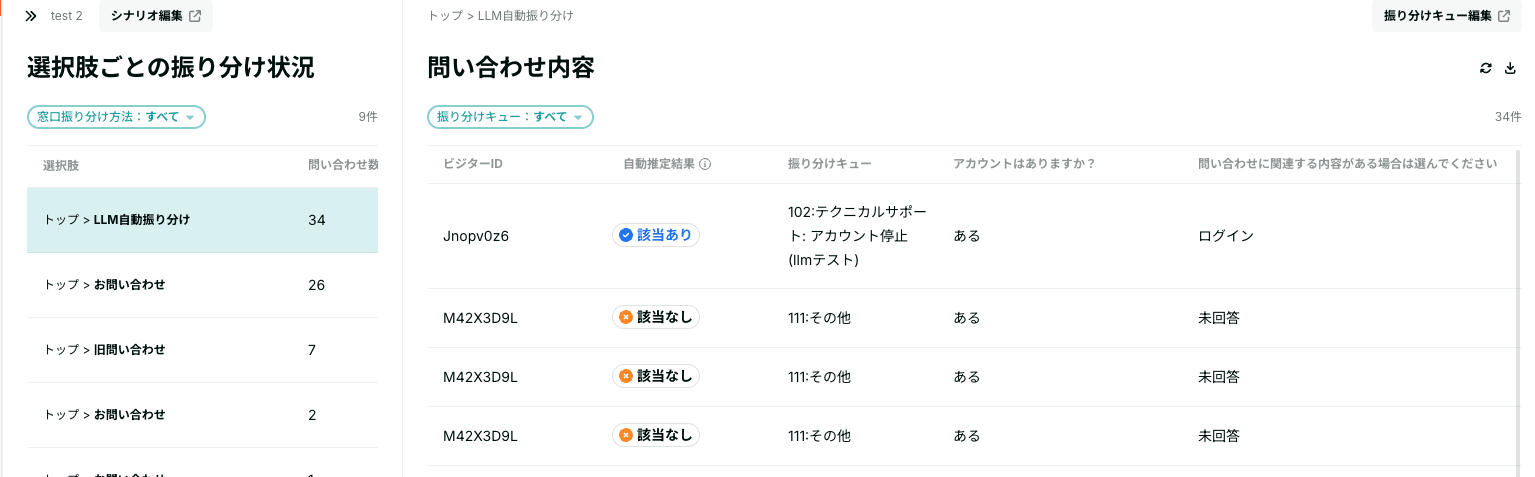The height and width of the screenshot is (477, 1535).
Task: Click the first orange 該当なし X icon
Action: 626,317
